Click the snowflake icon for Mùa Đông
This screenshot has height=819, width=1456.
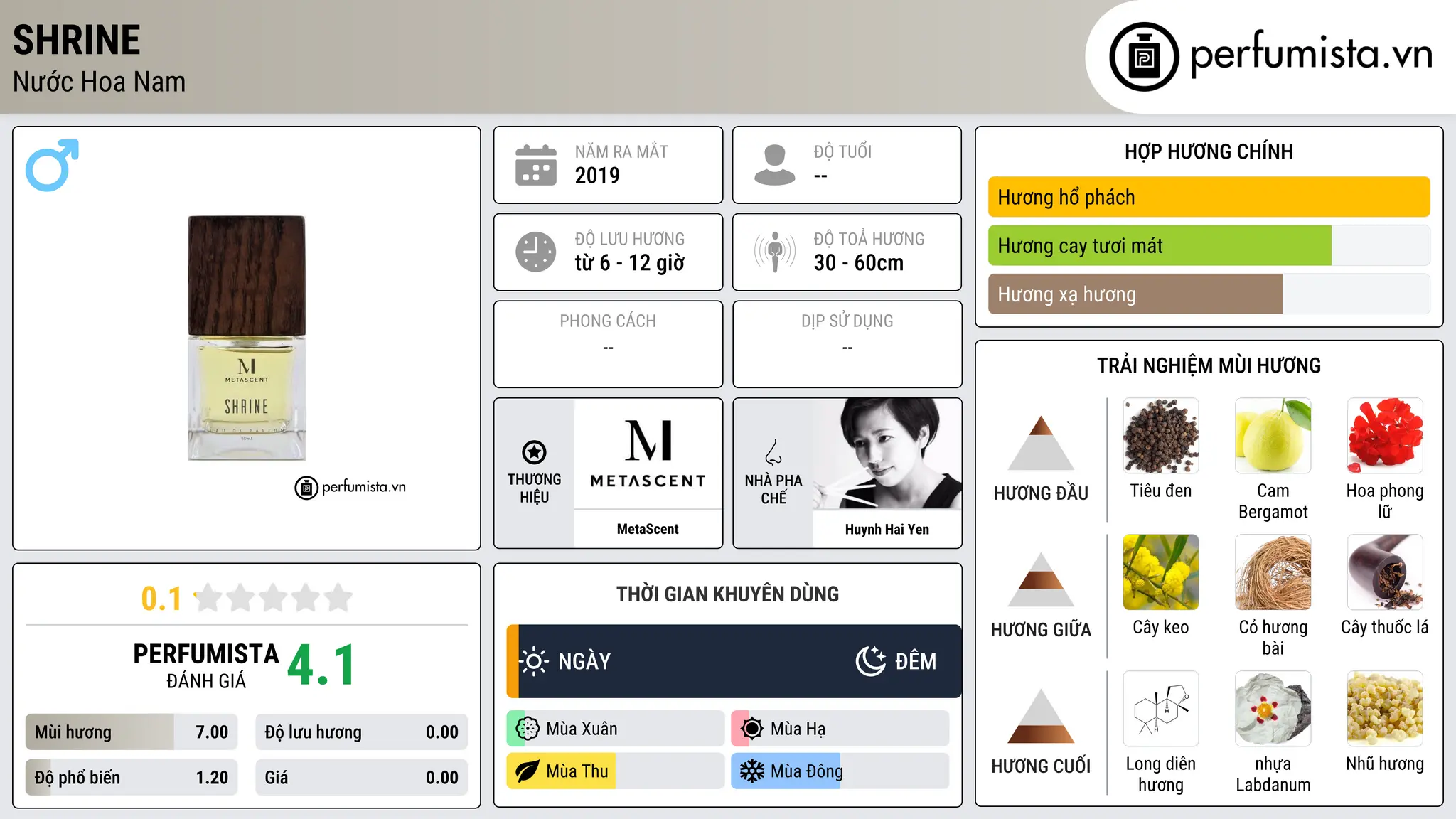(x=752, y=771)
